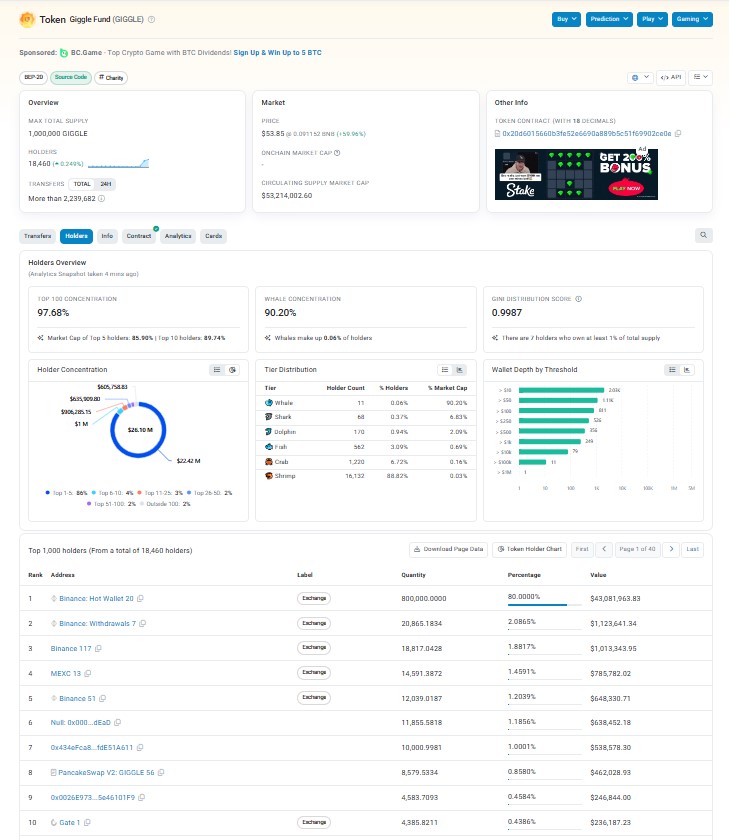The image size is (729, 840).
Task: Select TOTAL transfers toggle
Action: (x=82, y=184)
